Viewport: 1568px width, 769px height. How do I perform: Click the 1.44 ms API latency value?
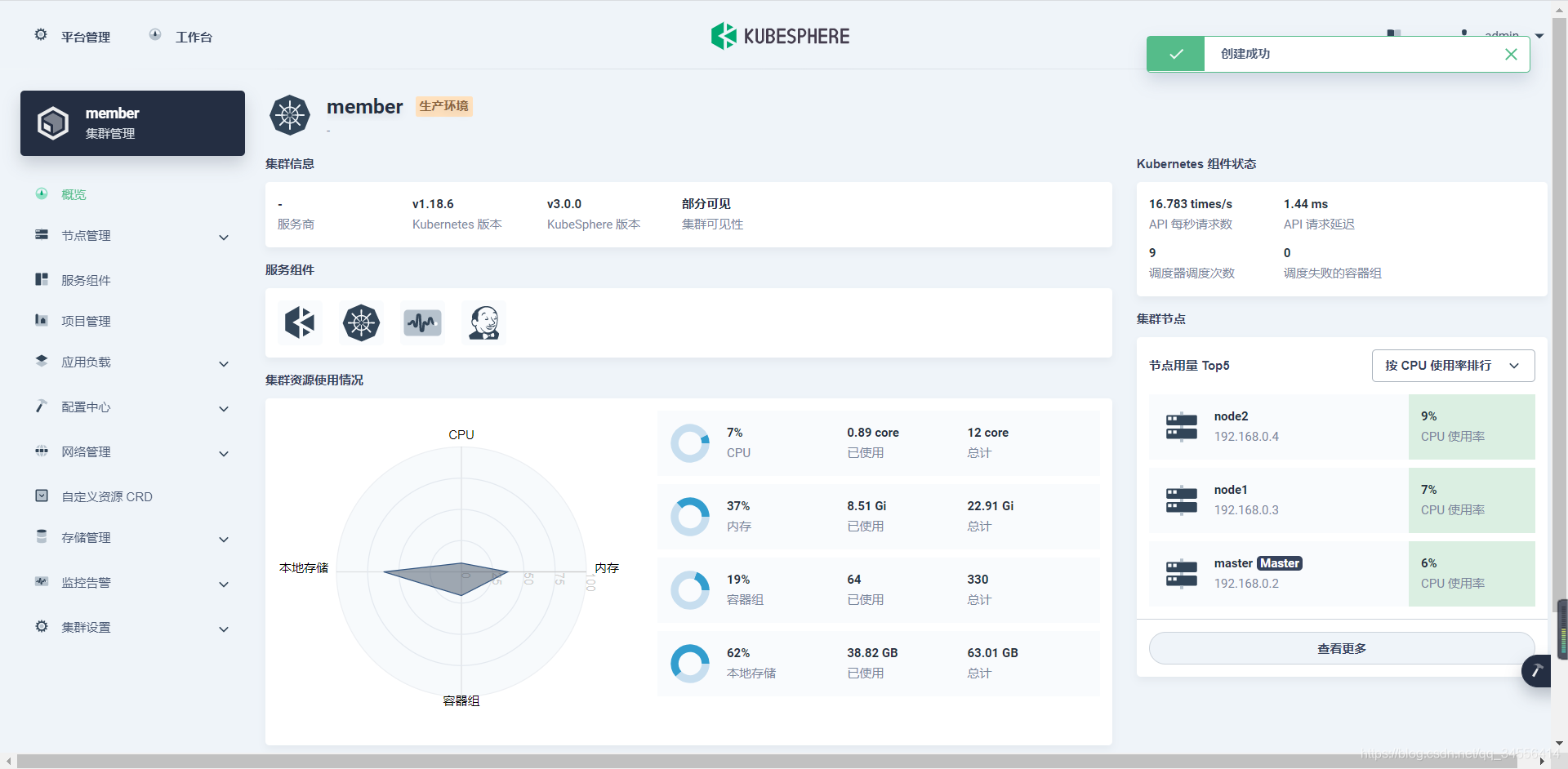(1306, 204)
